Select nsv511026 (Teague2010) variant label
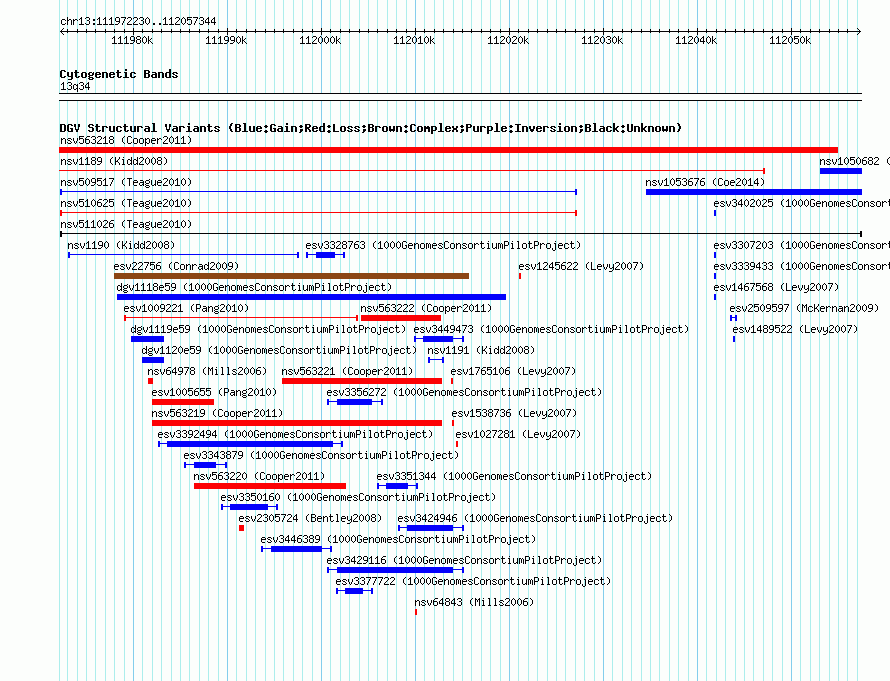This screenshot has width=890, height=681. [x=126, y=224]
